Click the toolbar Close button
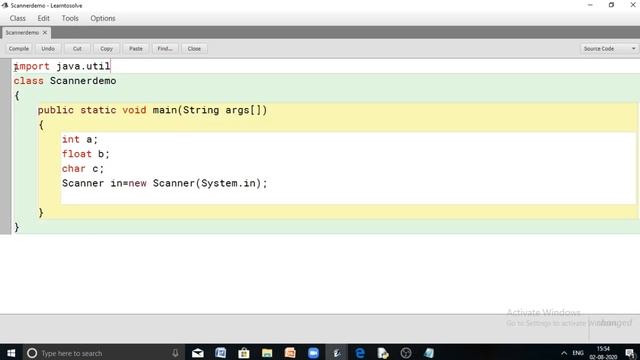The image size is (640, 360). click(x=194, y=49)
